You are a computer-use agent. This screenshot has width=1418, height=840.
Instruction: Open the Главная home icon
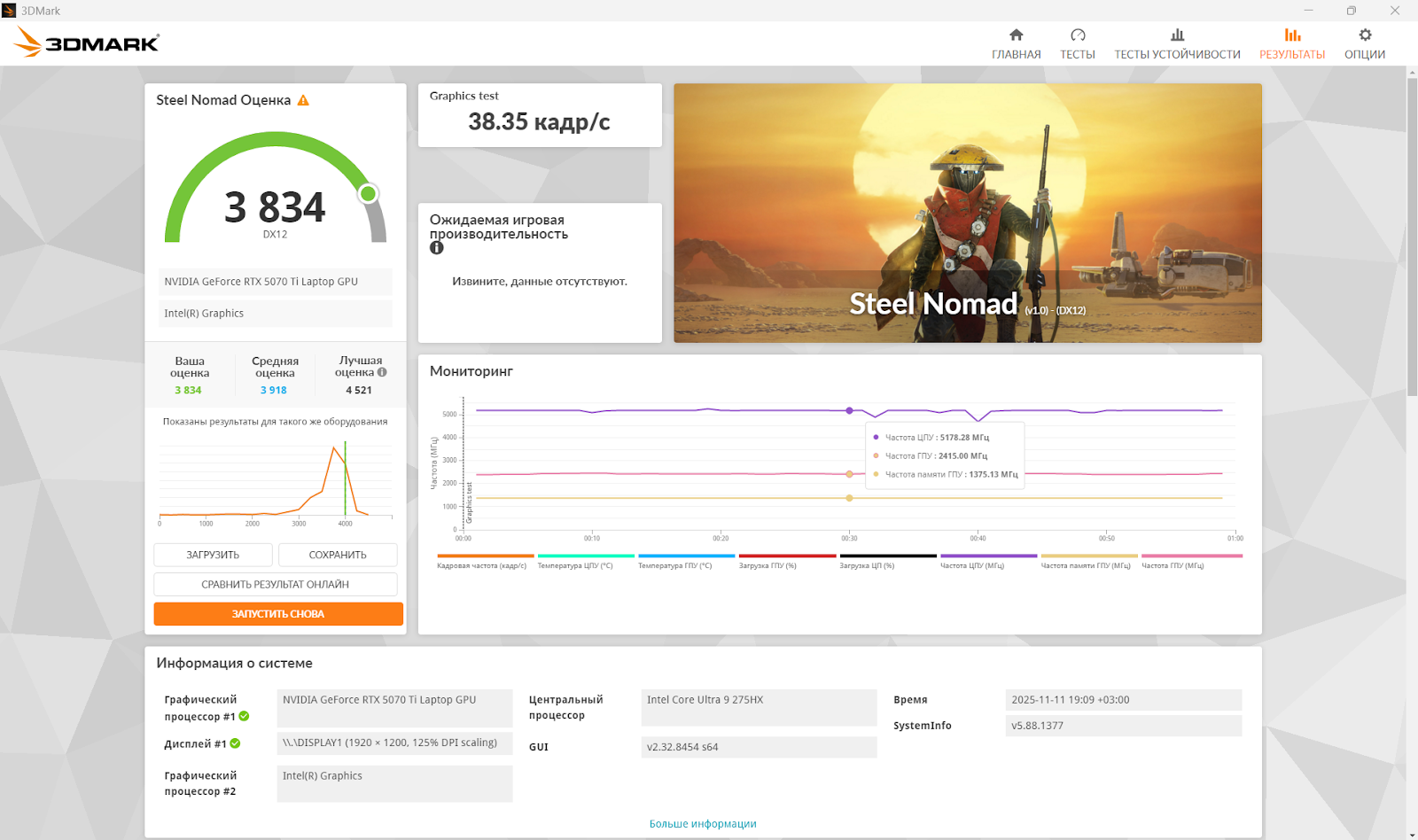(x=1016, y=35)
